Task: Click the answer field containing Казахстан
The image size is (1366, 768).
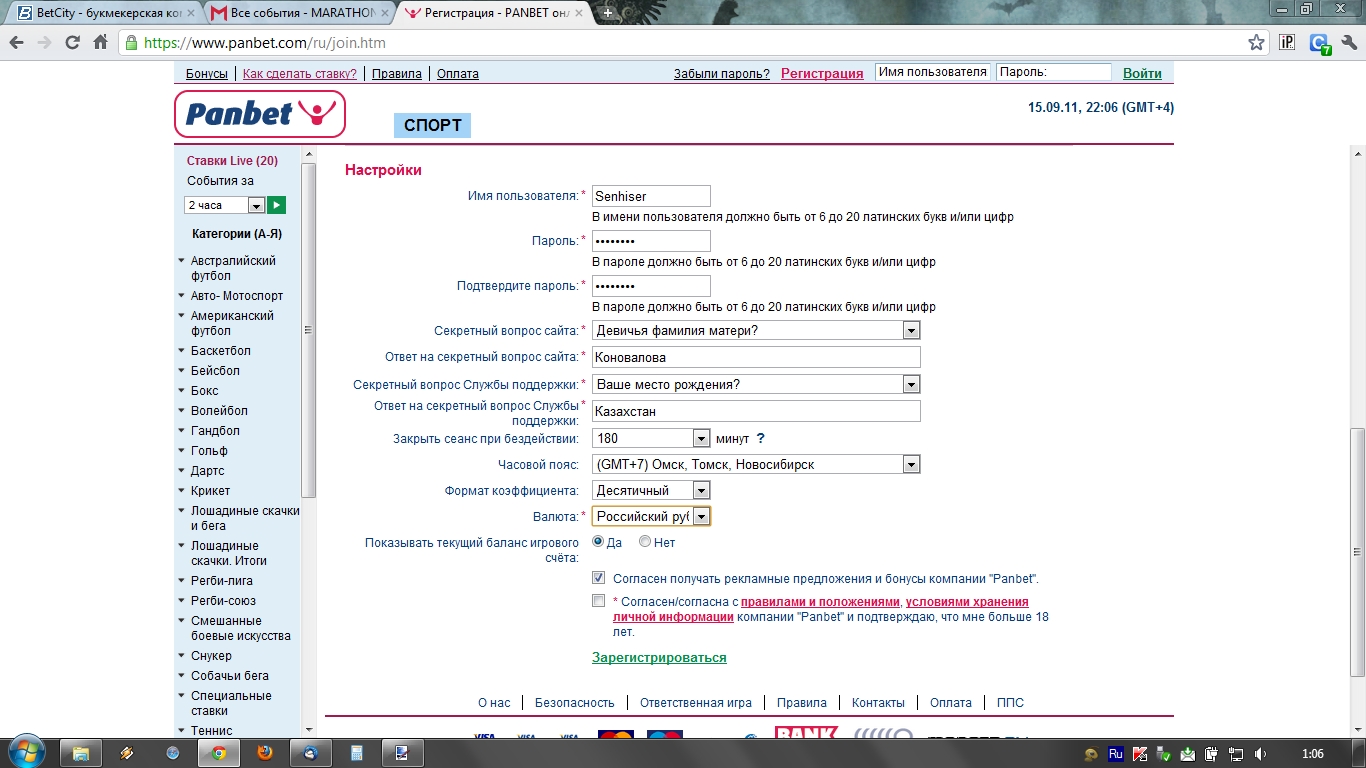Action: tap(756, 411)
